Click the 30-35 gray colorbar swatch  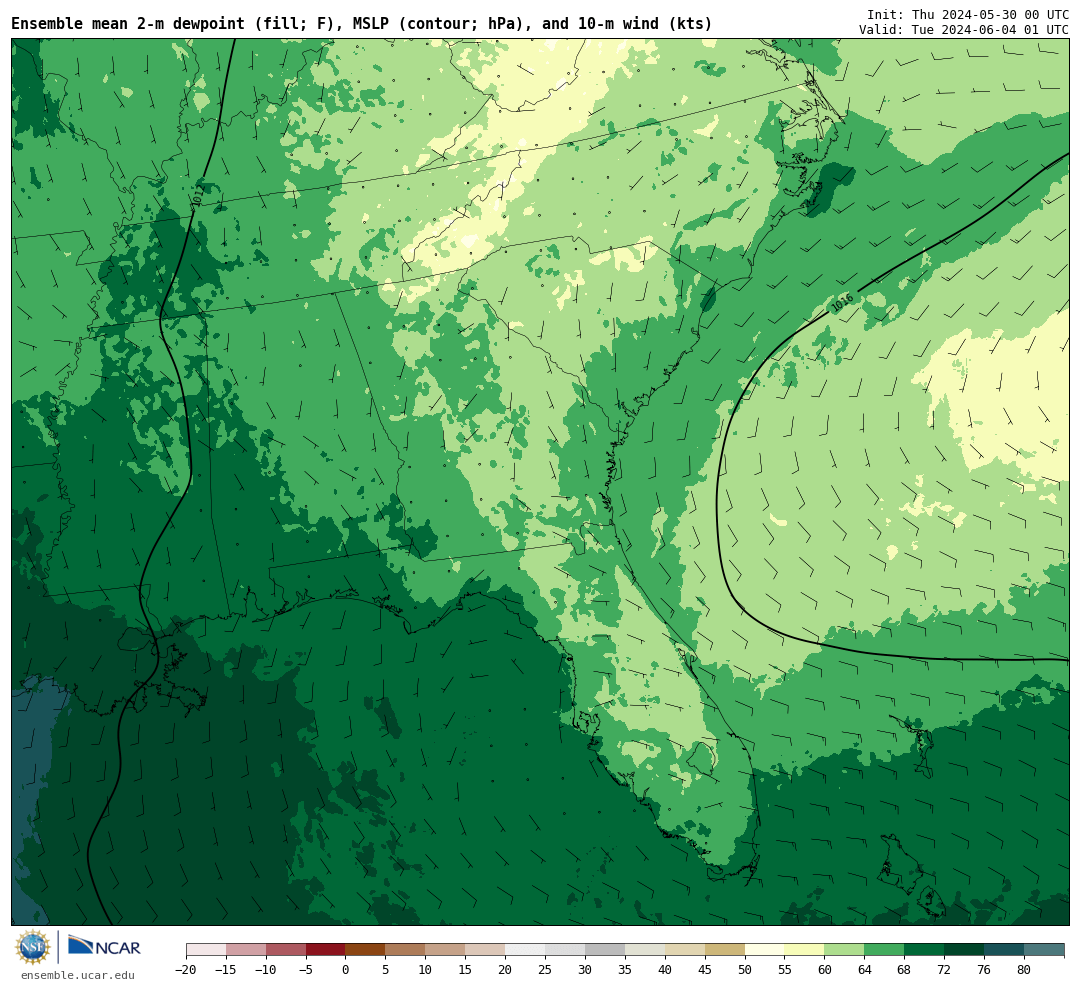pos(605,950)
